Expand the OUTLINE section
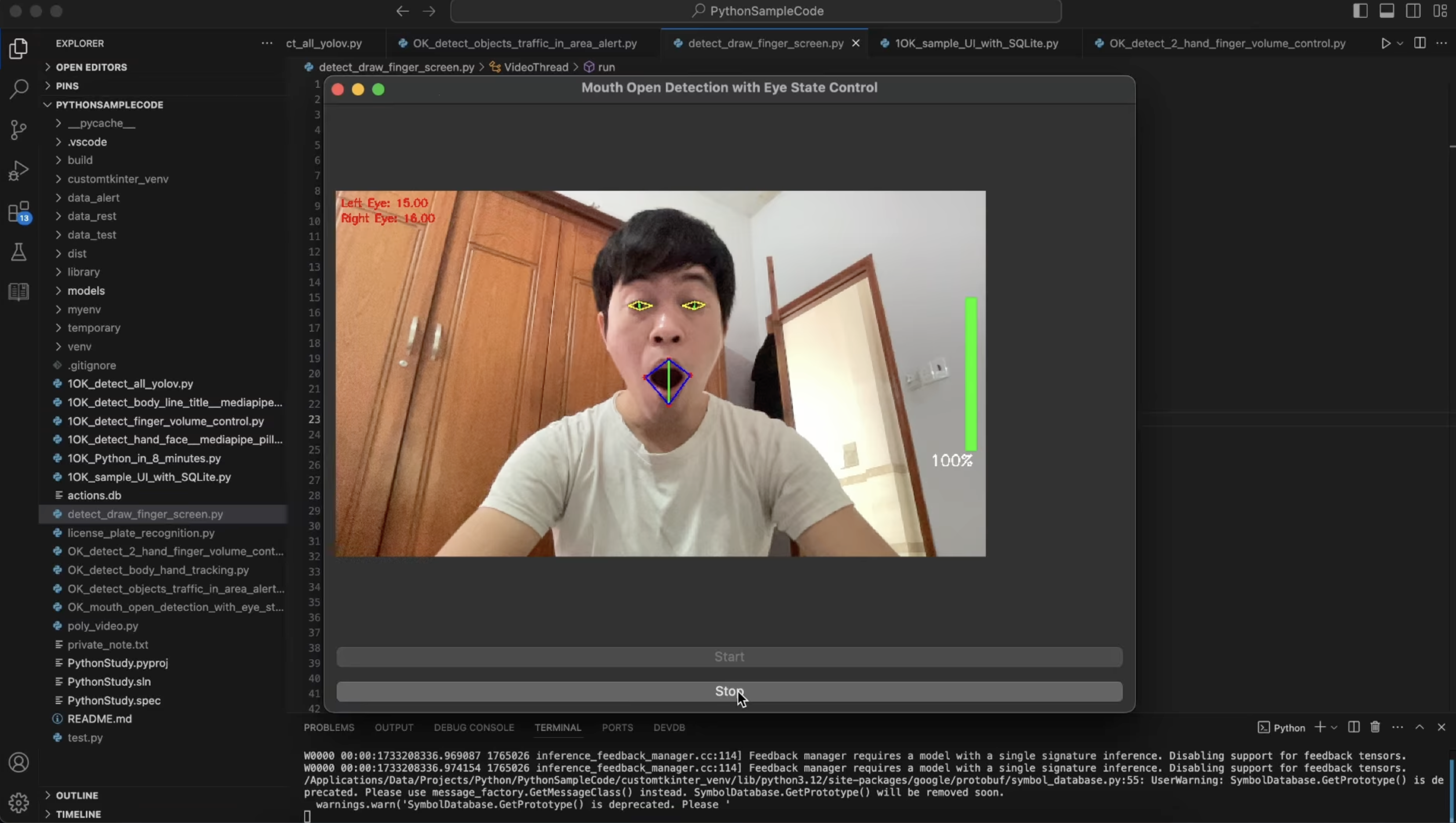 point(77,795)
